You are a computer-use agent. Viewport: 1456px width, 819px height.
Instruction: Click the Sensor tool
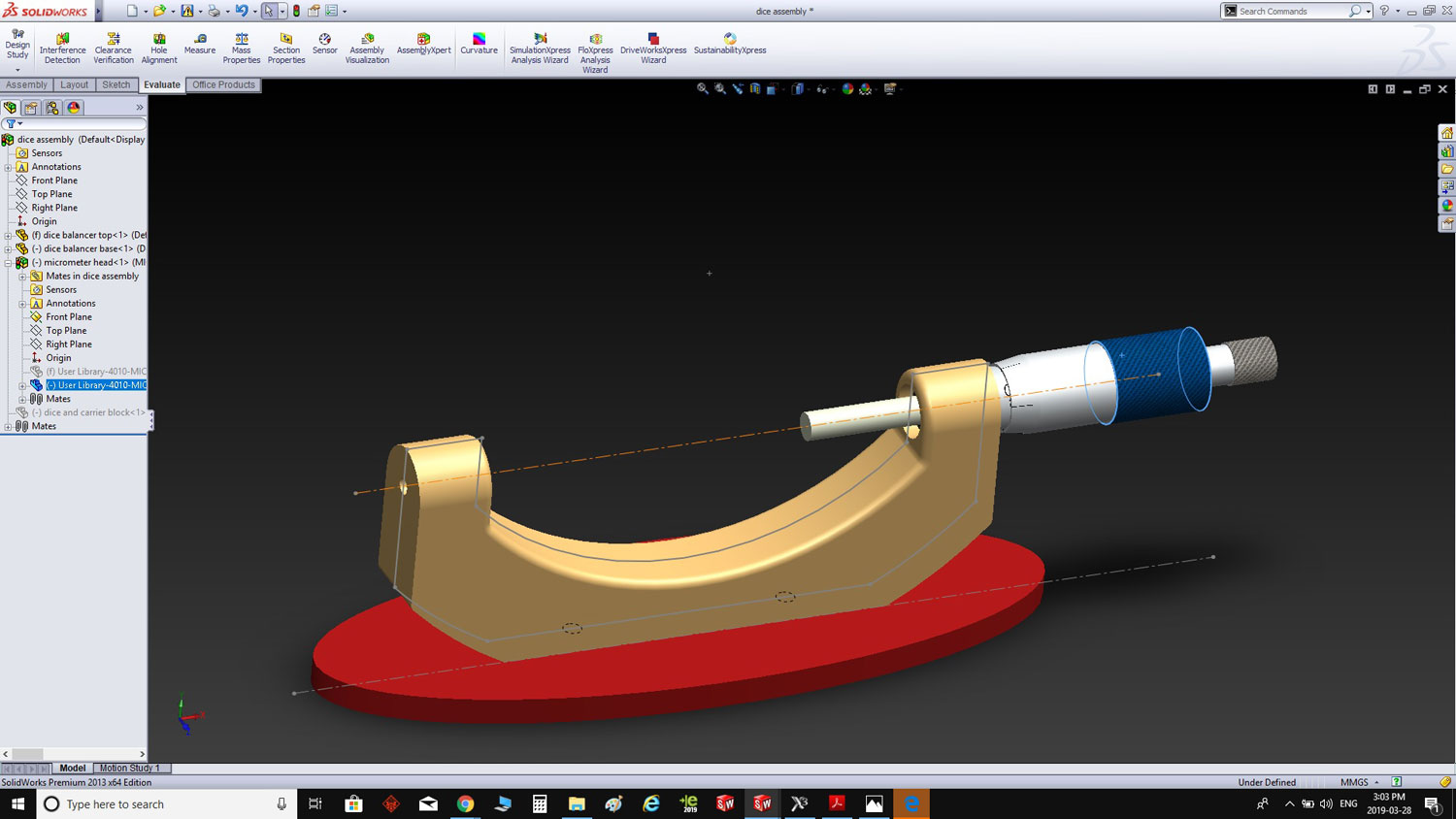[325, 45]
